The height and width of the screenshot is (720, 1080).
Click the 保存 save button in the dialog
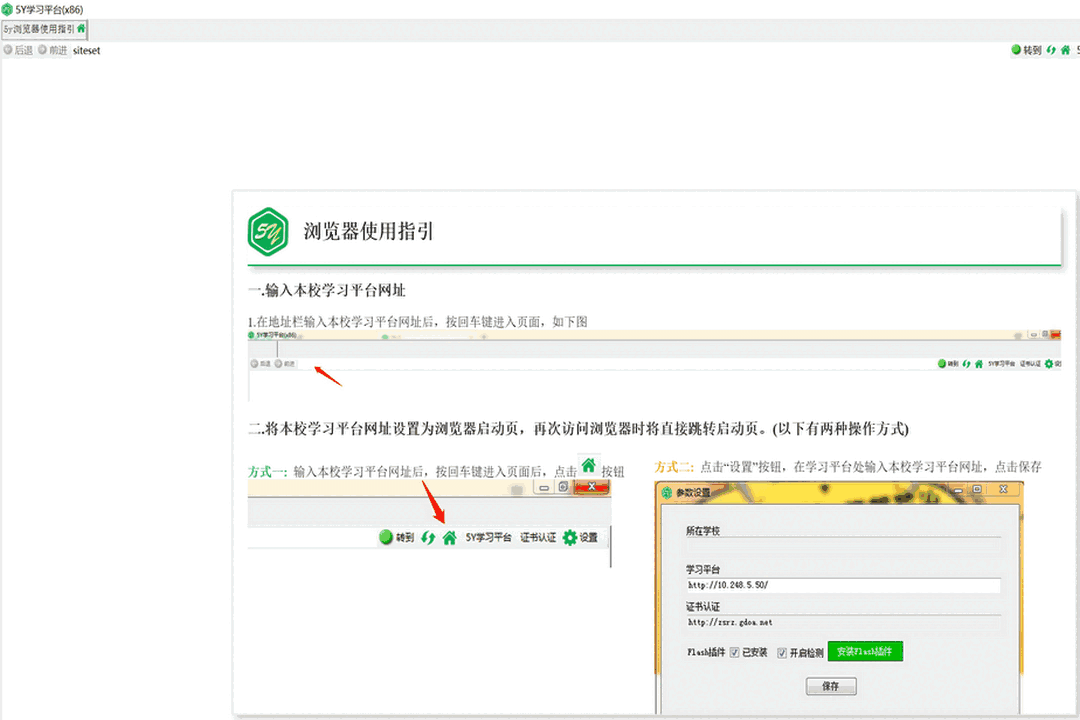tap(830, 686)
